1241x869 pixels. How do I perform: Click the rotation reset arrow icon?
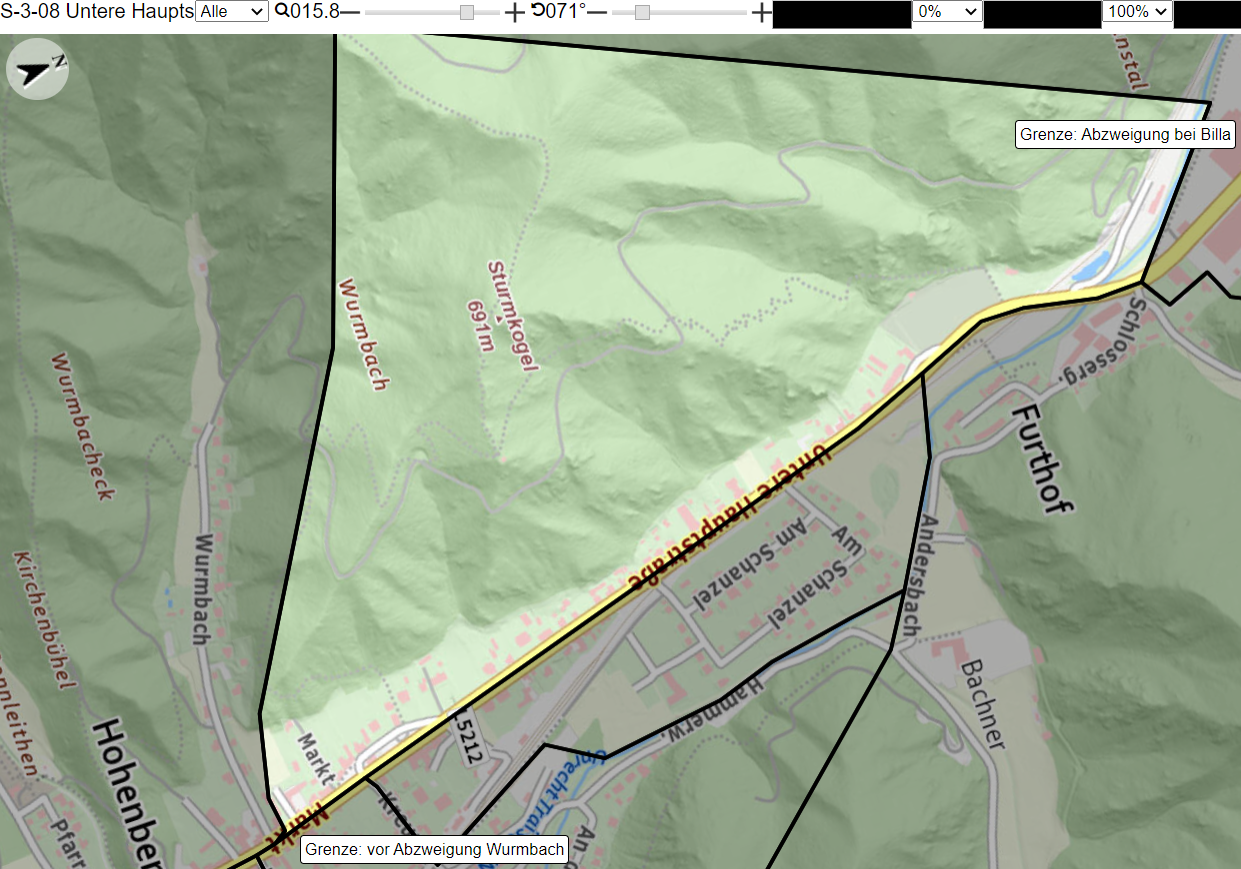(538, 11)
